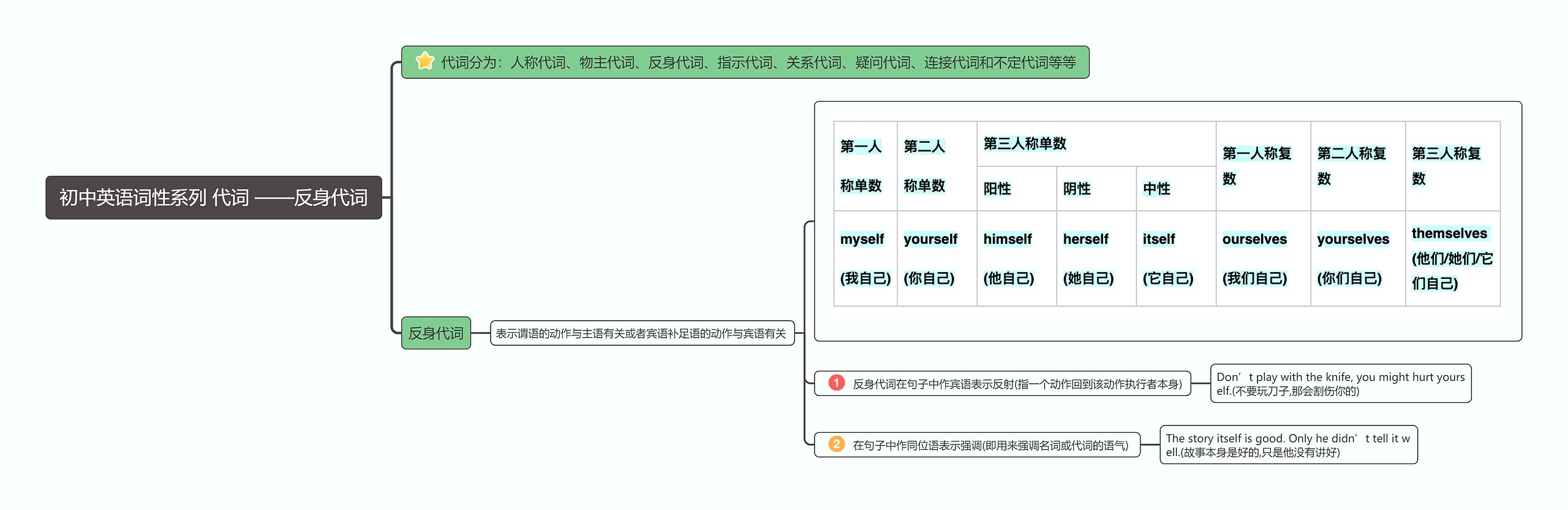Click the 'ourselves' table cell

coord(1262,258)
